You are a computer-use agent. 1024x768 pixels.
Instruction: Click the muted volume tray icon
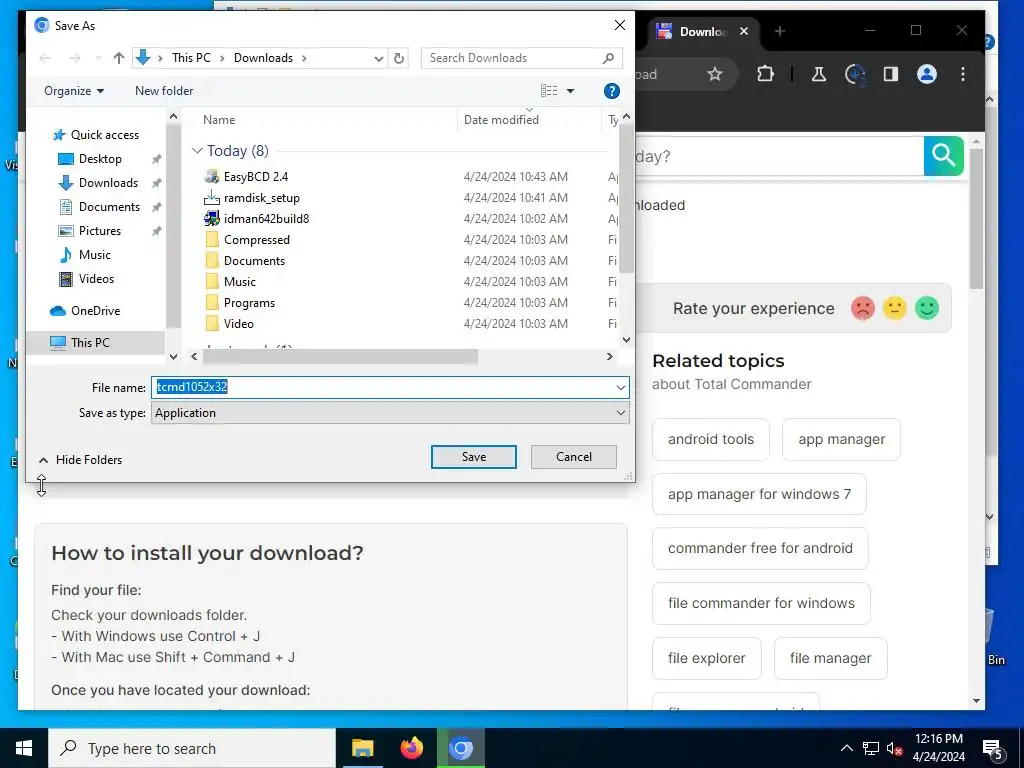[x=894, y=748]
